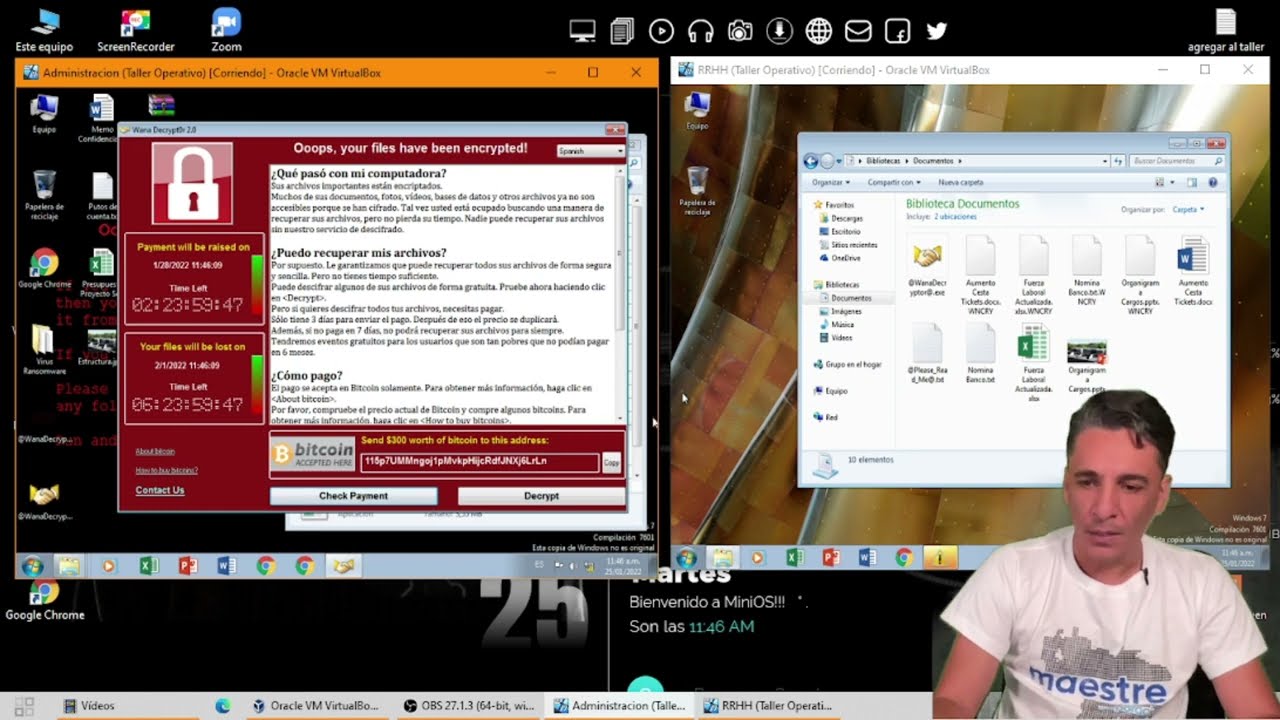Click the help icon in the Documentos explorer
The height and width of the screenshot is (720, 1280).
click(x=1213, y=183)
